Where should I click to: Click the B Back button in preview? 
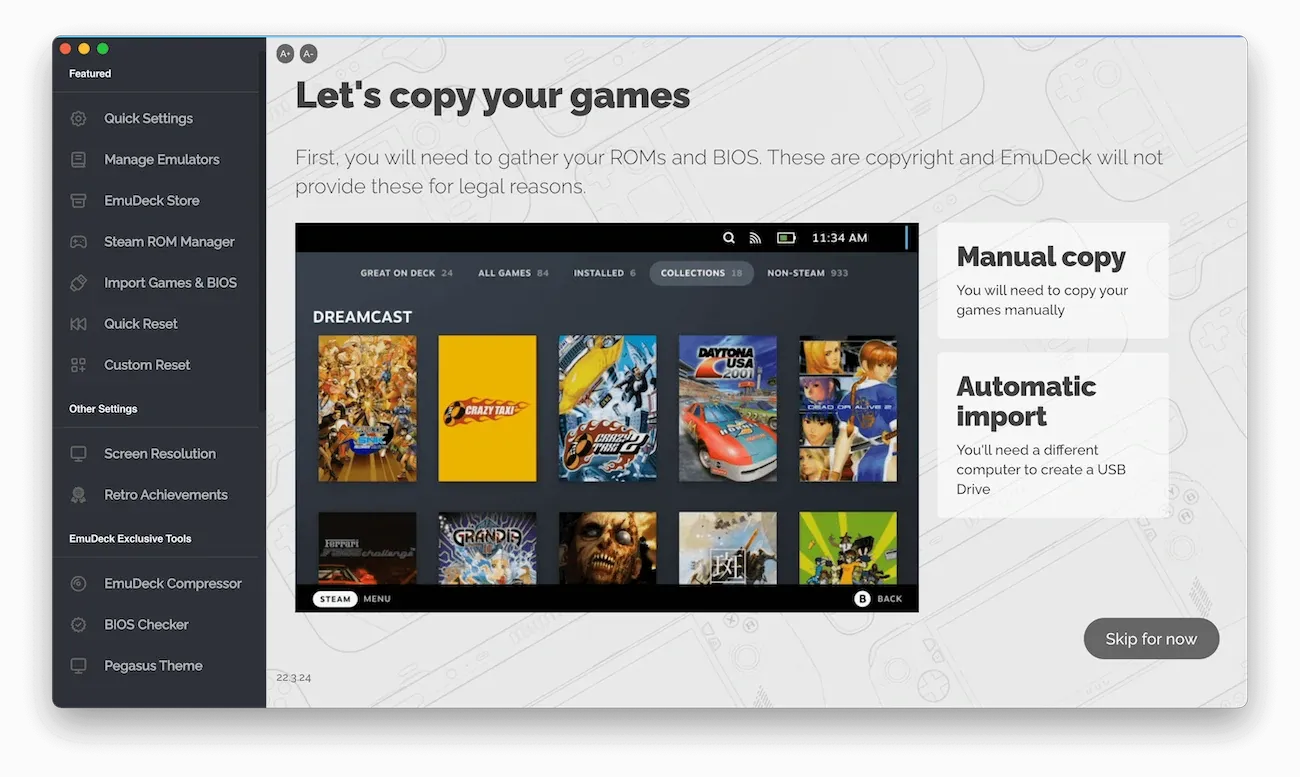(862, 599)
